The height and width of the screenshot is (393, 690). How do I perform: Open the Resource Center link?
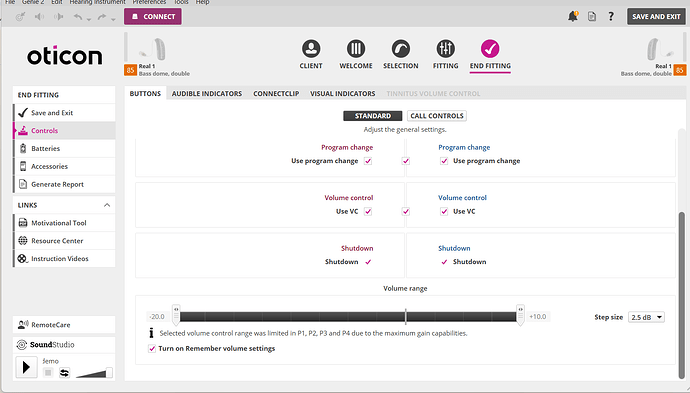pos(64,241)
